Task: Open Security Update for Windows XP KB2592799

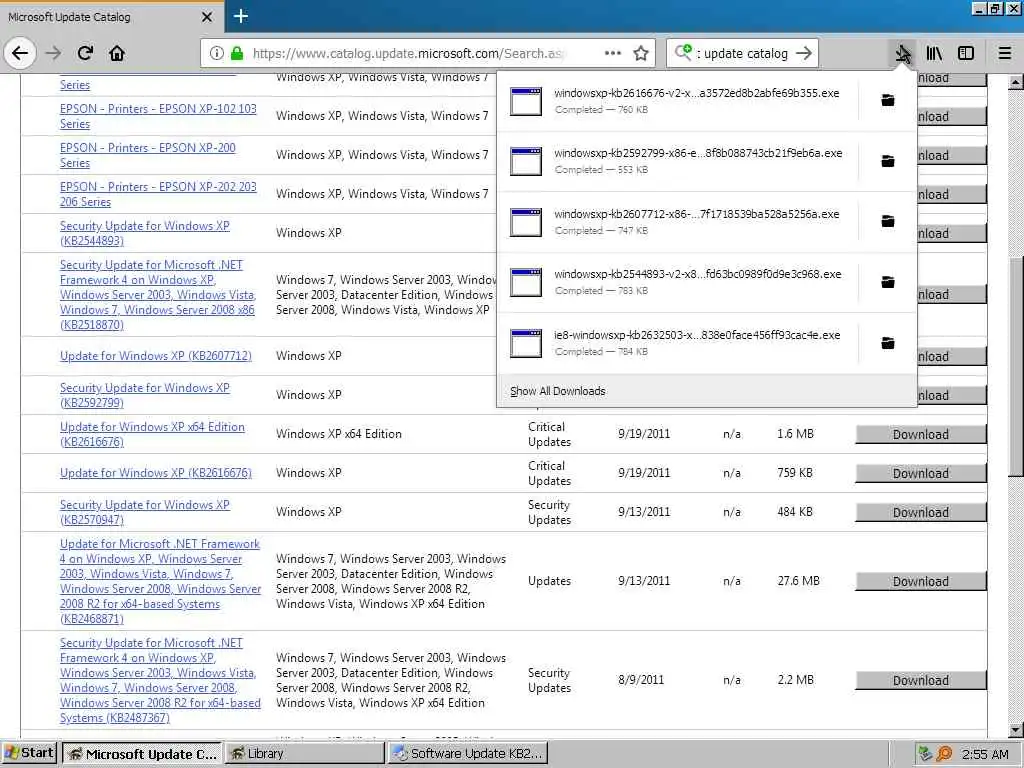Action: point(144,395)
